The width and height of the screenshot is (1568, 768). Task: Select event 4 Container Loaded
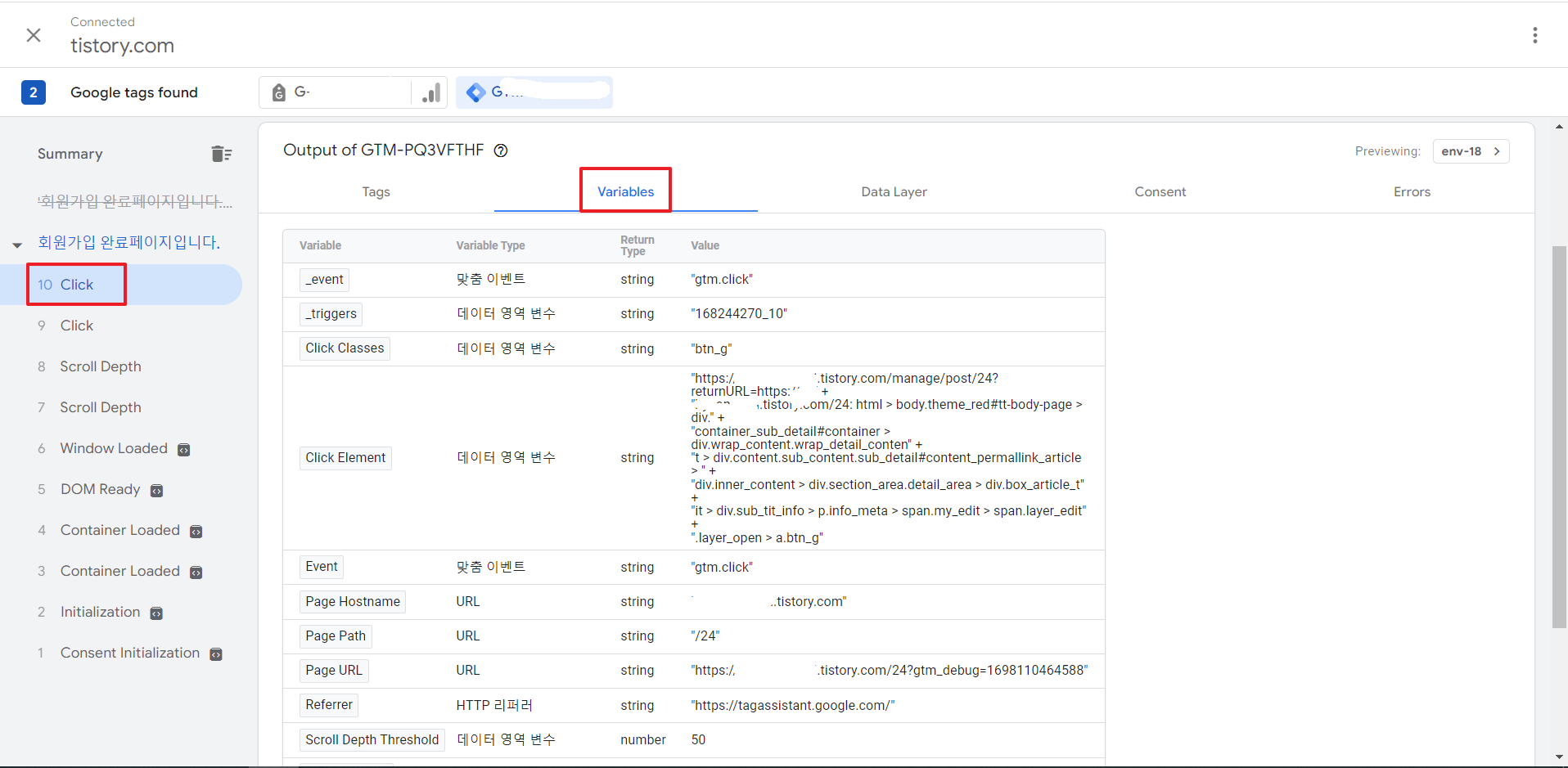(x=119, y=530)
